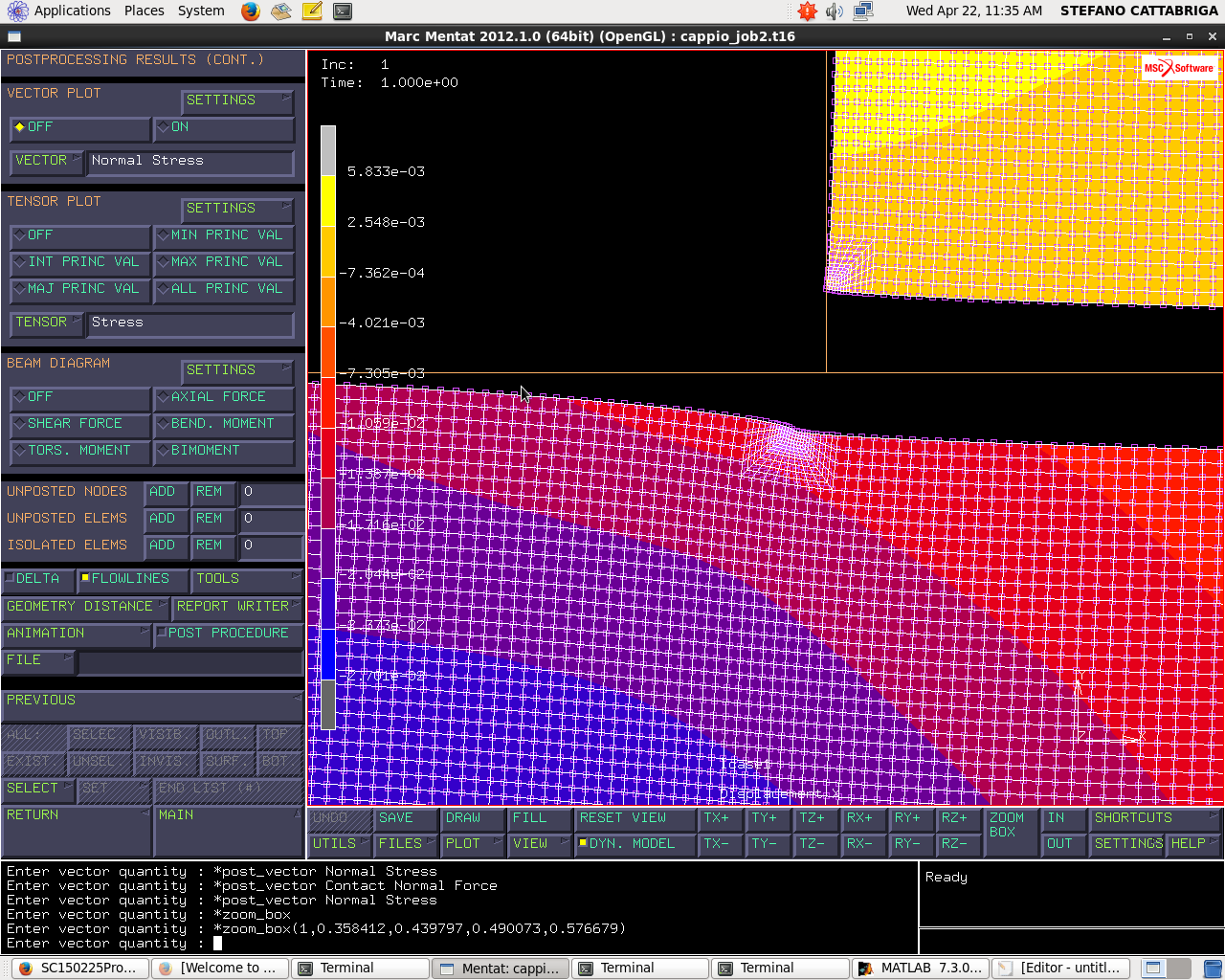Open the FILES menu in bottom bar
The height and width of the screenshot is (980, 1225).
coord(406,844)
